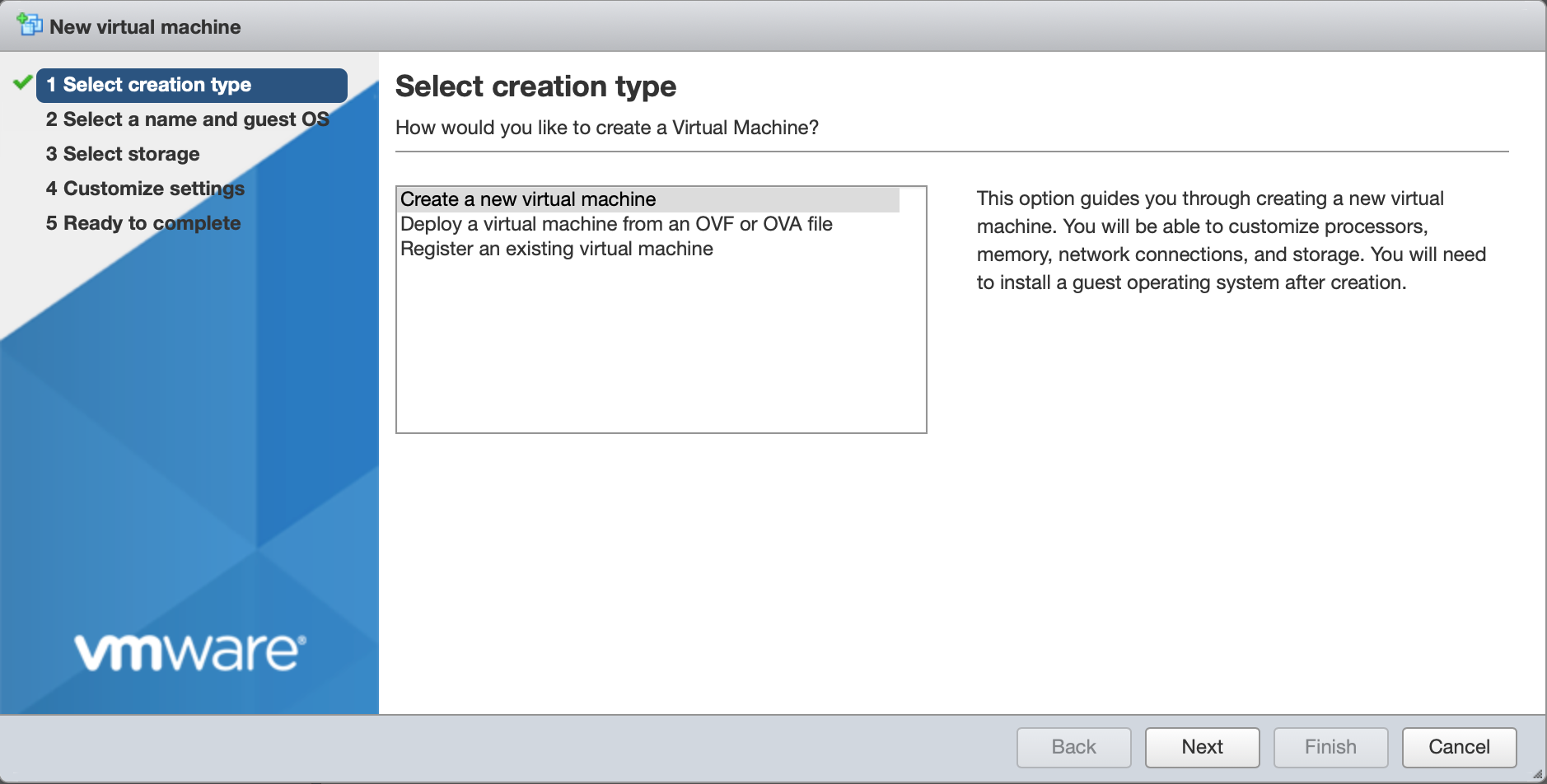Screen dimensions: 1547x784
Task: Click the VMware logo in sidebar
Action: 190,652
